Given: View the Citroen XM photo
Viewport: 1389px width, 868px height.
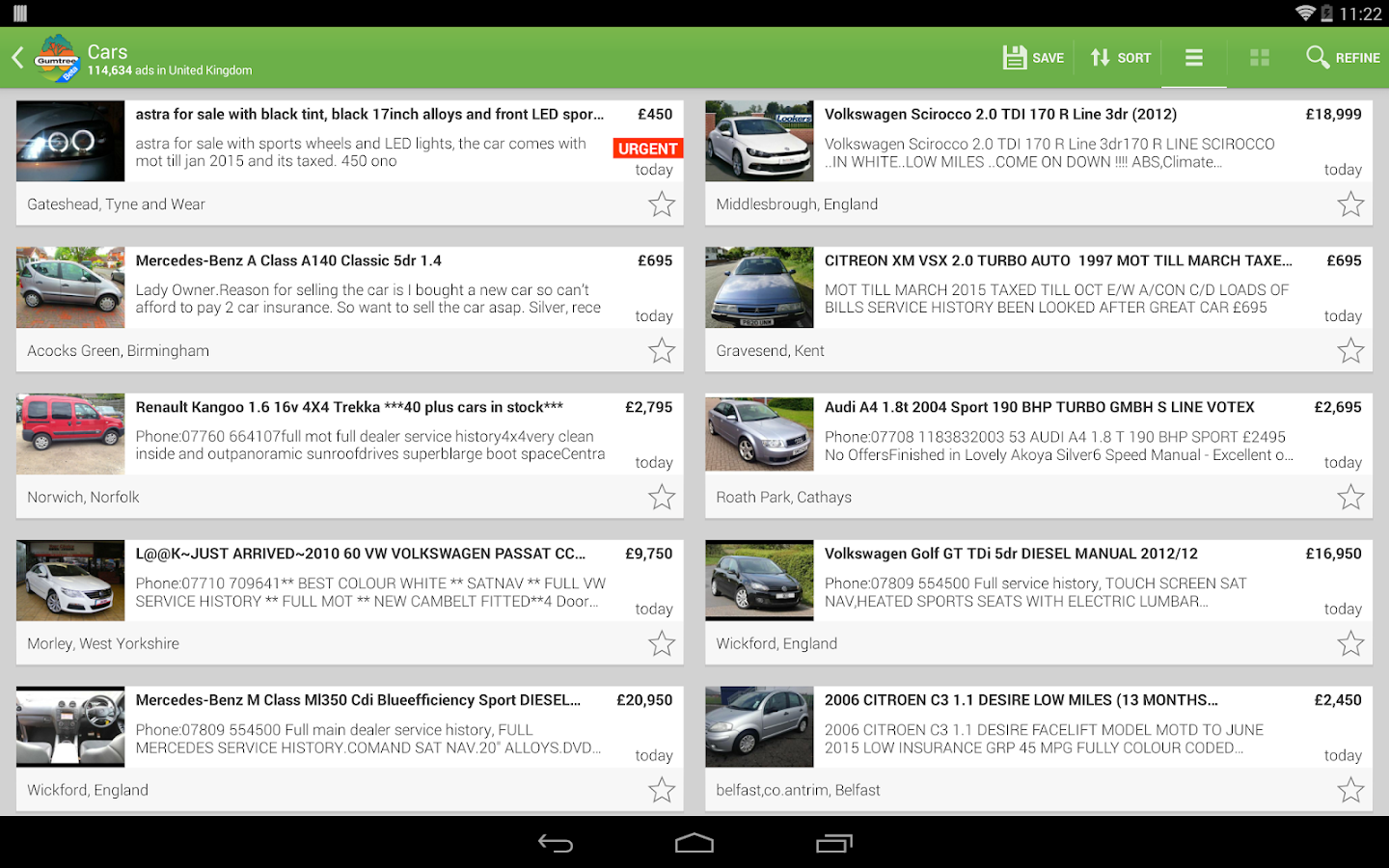Looking at the screenshot, I should coord(759,287).
